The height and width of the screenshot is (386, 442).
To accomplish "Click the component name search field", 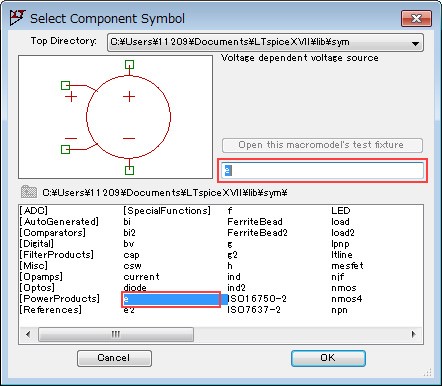I will point(323,170).
